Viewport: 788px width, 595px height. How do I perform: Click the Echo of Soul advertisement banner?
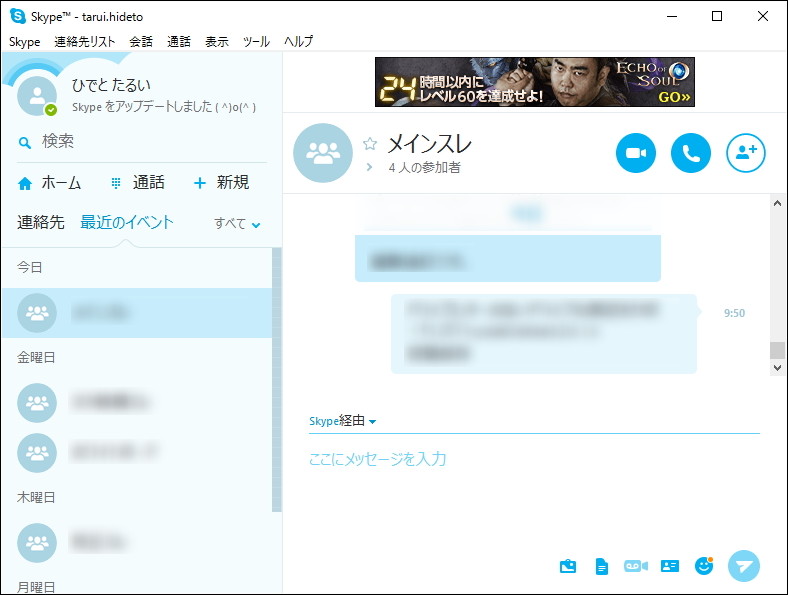(x=535, y=81)
